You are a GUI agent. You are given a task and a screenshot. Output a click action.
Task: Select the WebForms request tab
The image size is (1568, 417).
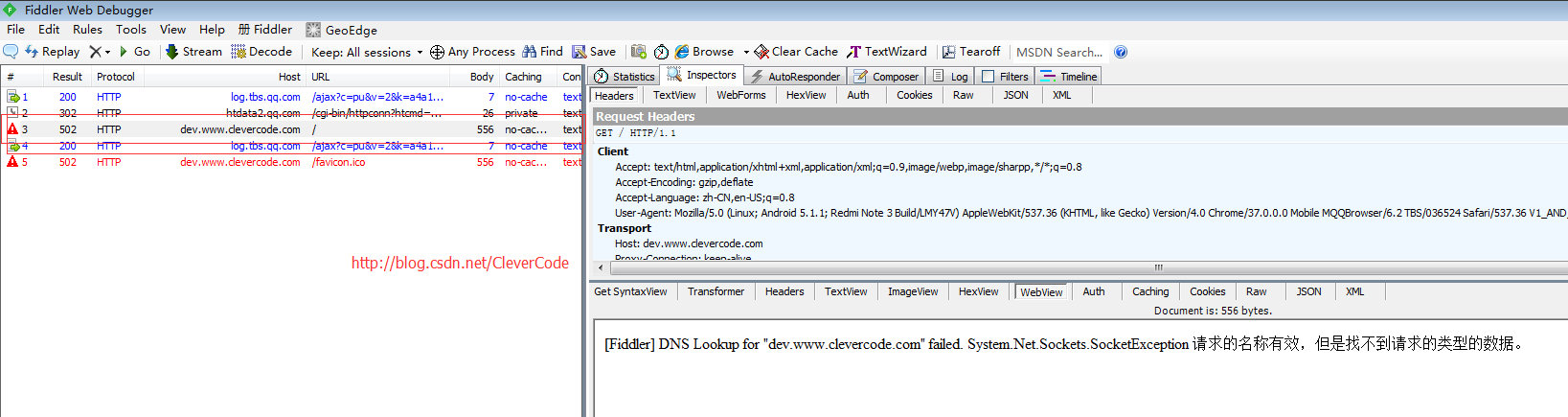[741, 95]
